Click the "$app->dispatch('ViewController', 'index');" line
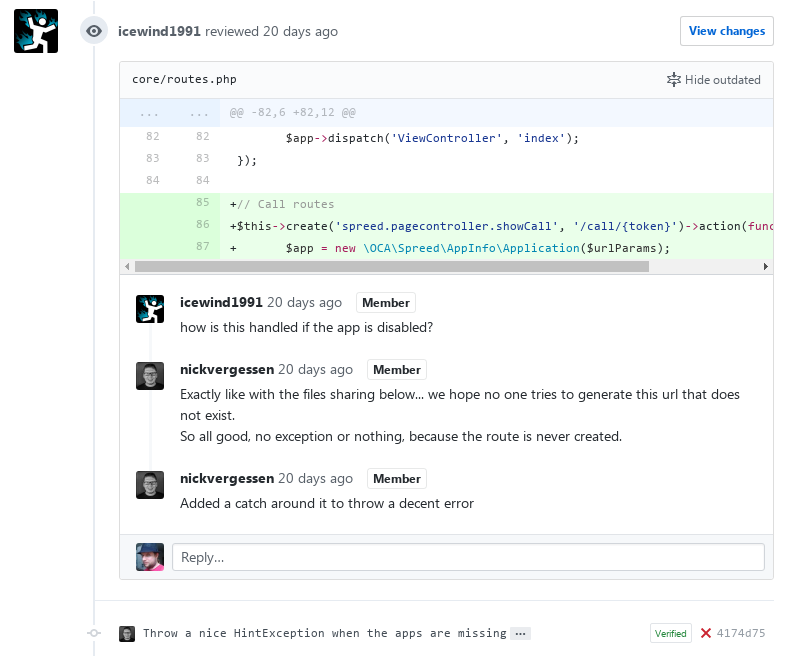This screenshot has height=656, width=799. 432,138
